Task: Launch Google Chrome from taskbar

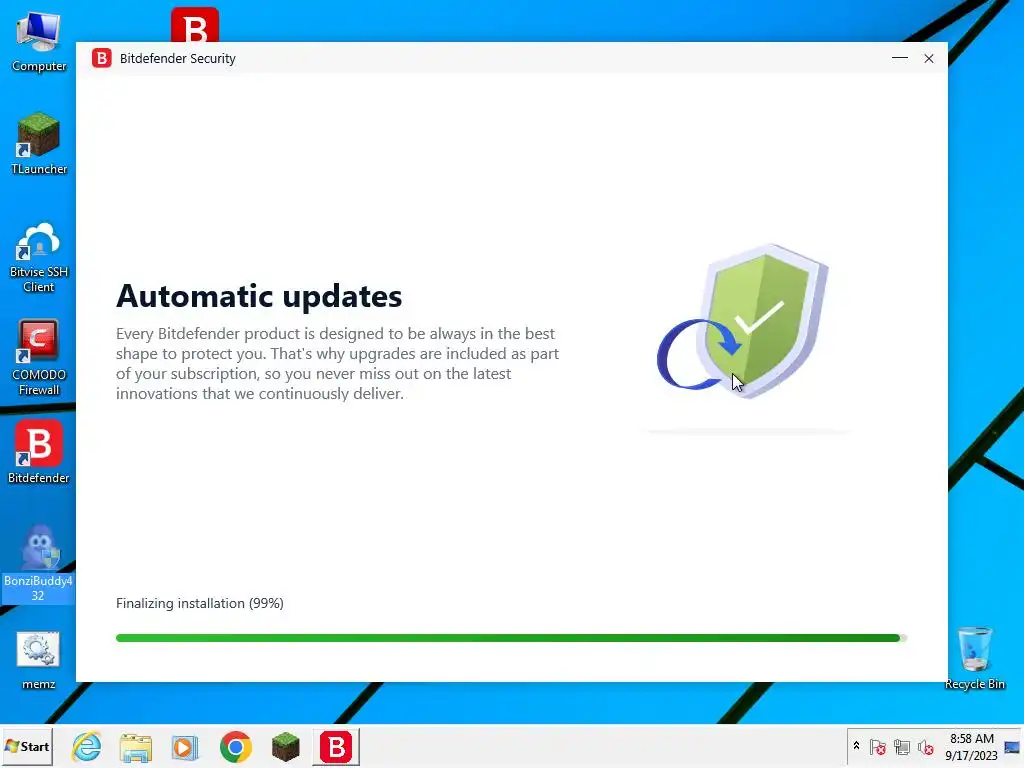Action: pos(236,746)
